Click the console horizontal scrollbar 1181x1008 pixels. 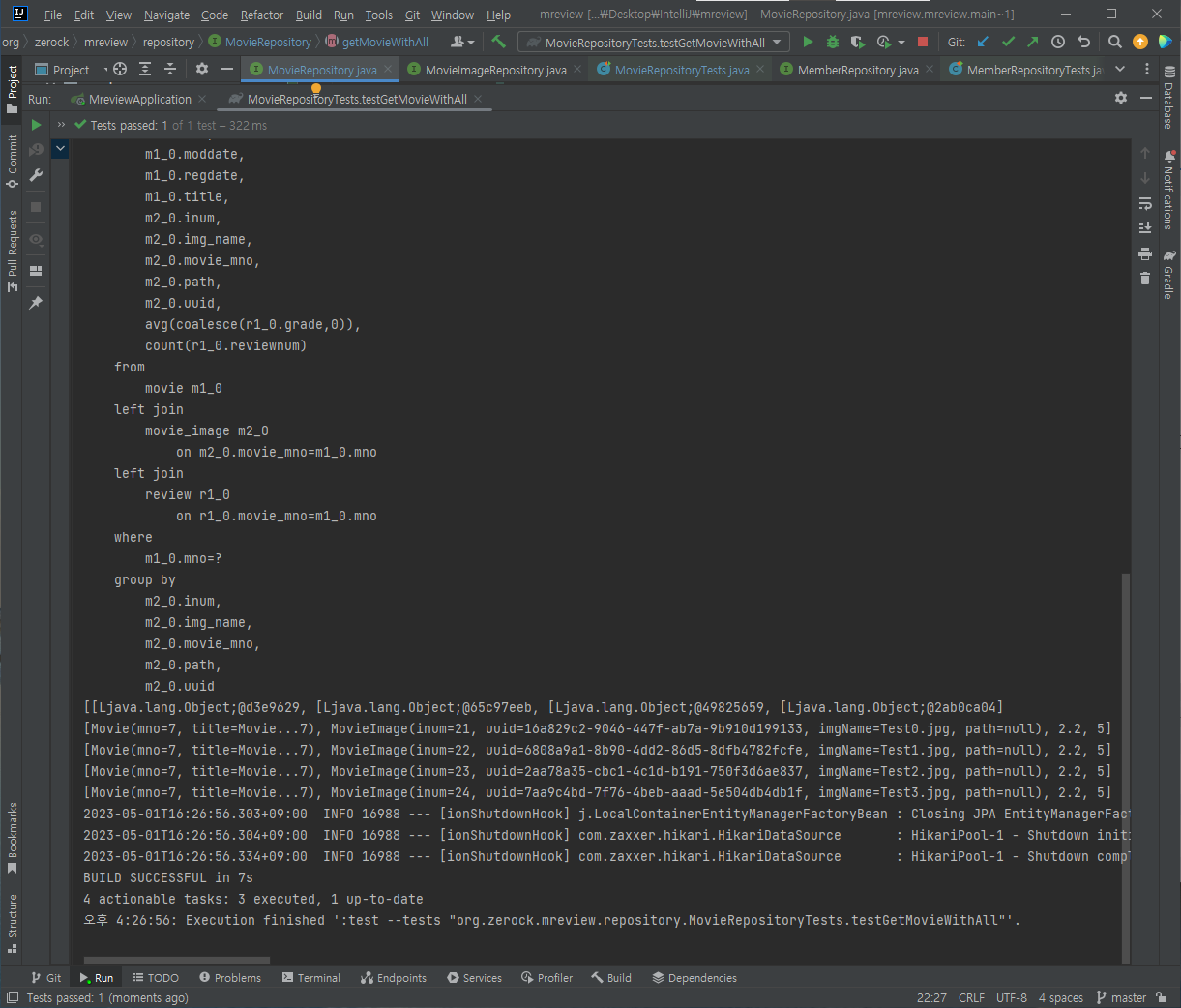coord(176,961)
